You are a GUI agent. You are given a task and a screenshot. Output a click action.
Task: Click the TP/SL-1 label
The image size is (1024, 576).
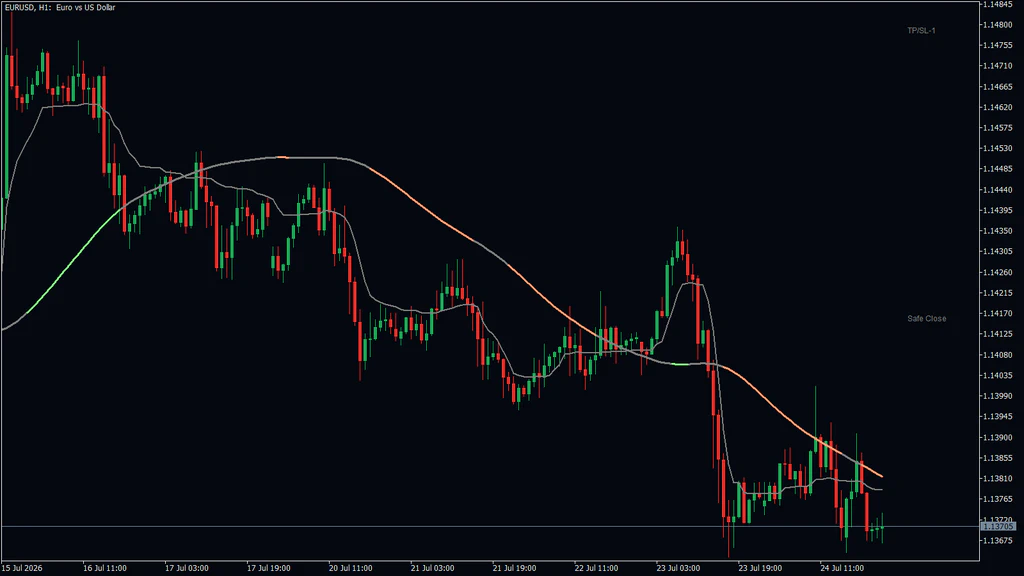click(x=921, y=31)
